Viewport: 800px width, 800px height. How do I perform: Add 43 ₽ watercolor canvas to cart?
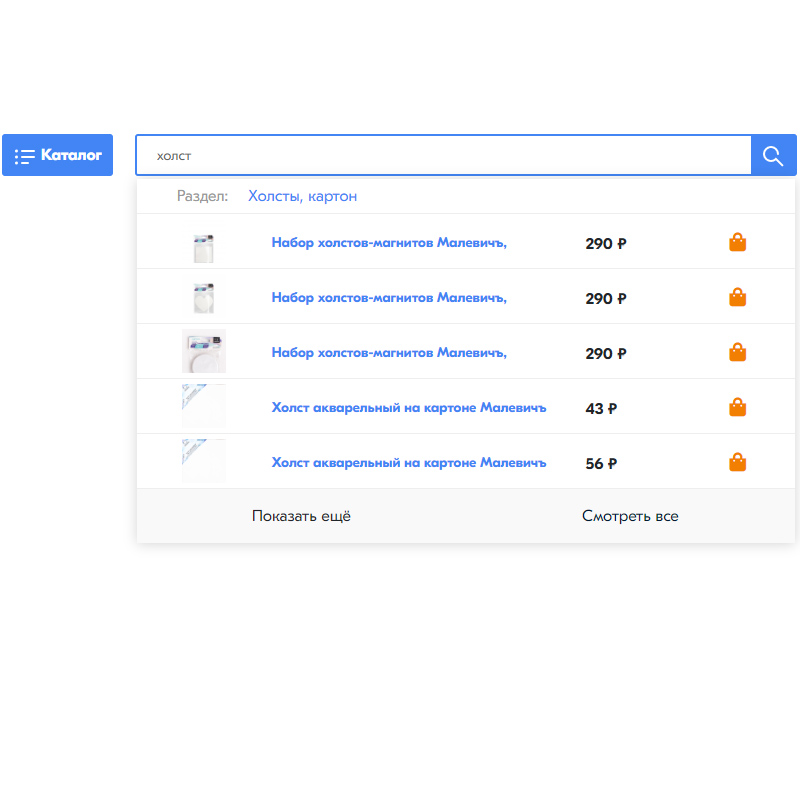[x=737, y=407]
